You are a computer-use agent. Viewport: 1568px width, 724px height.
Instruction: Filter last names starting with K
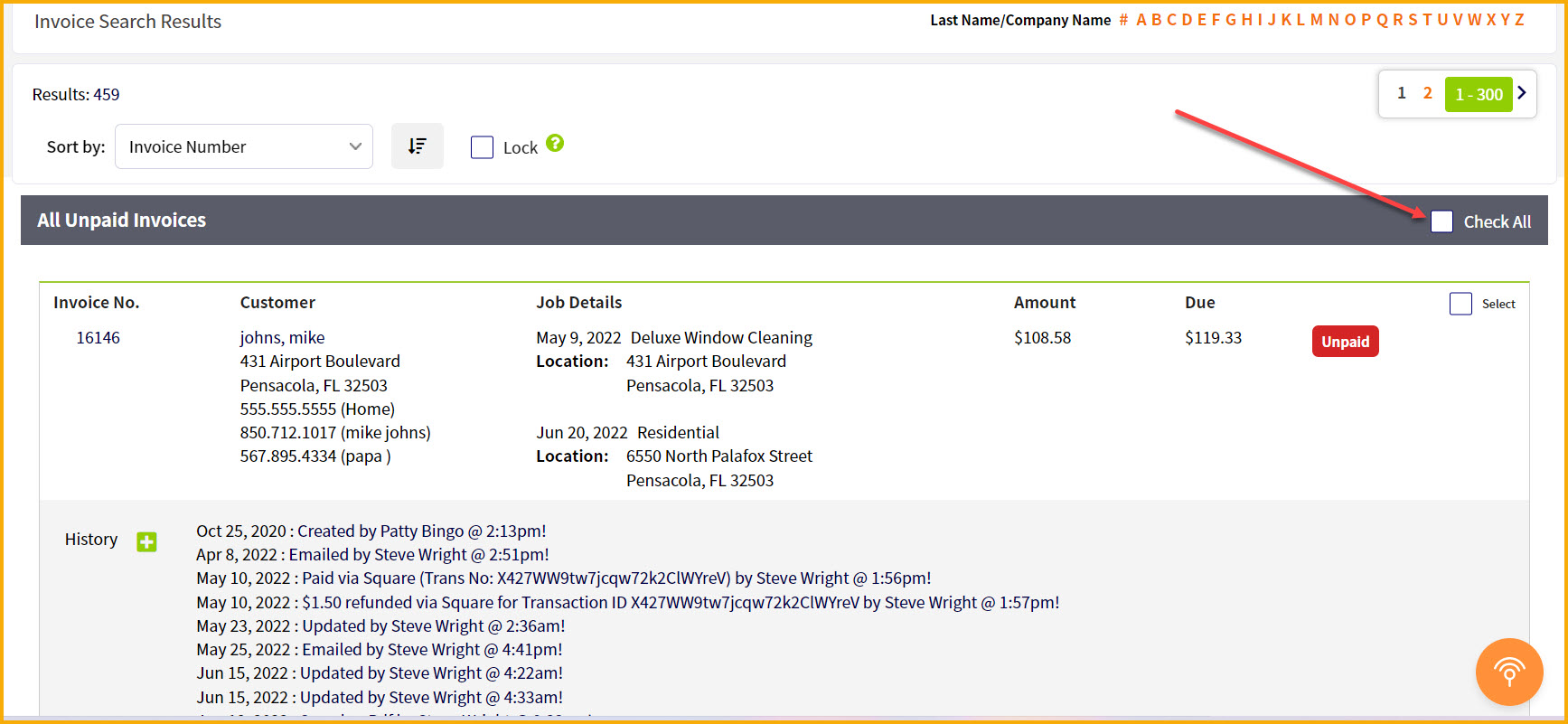[1287, 20]
